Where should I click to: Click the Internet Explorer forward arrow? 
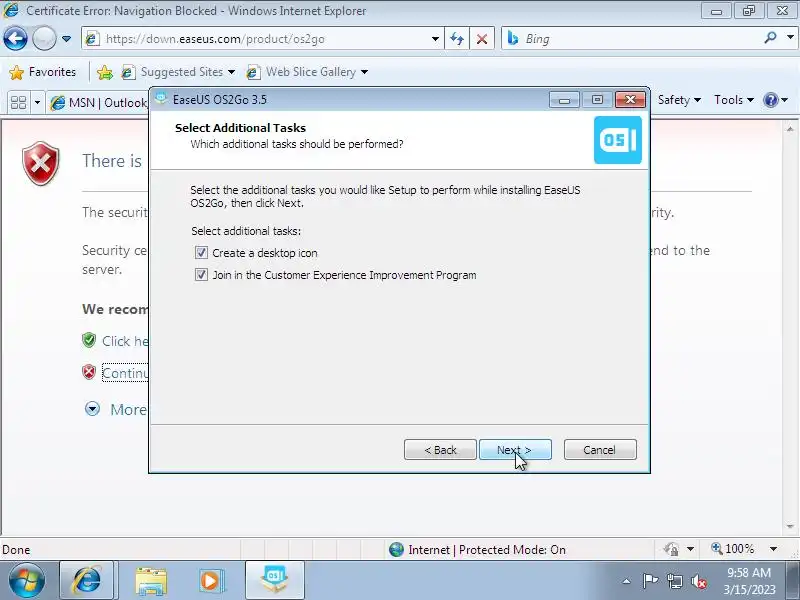click(44, 39)
